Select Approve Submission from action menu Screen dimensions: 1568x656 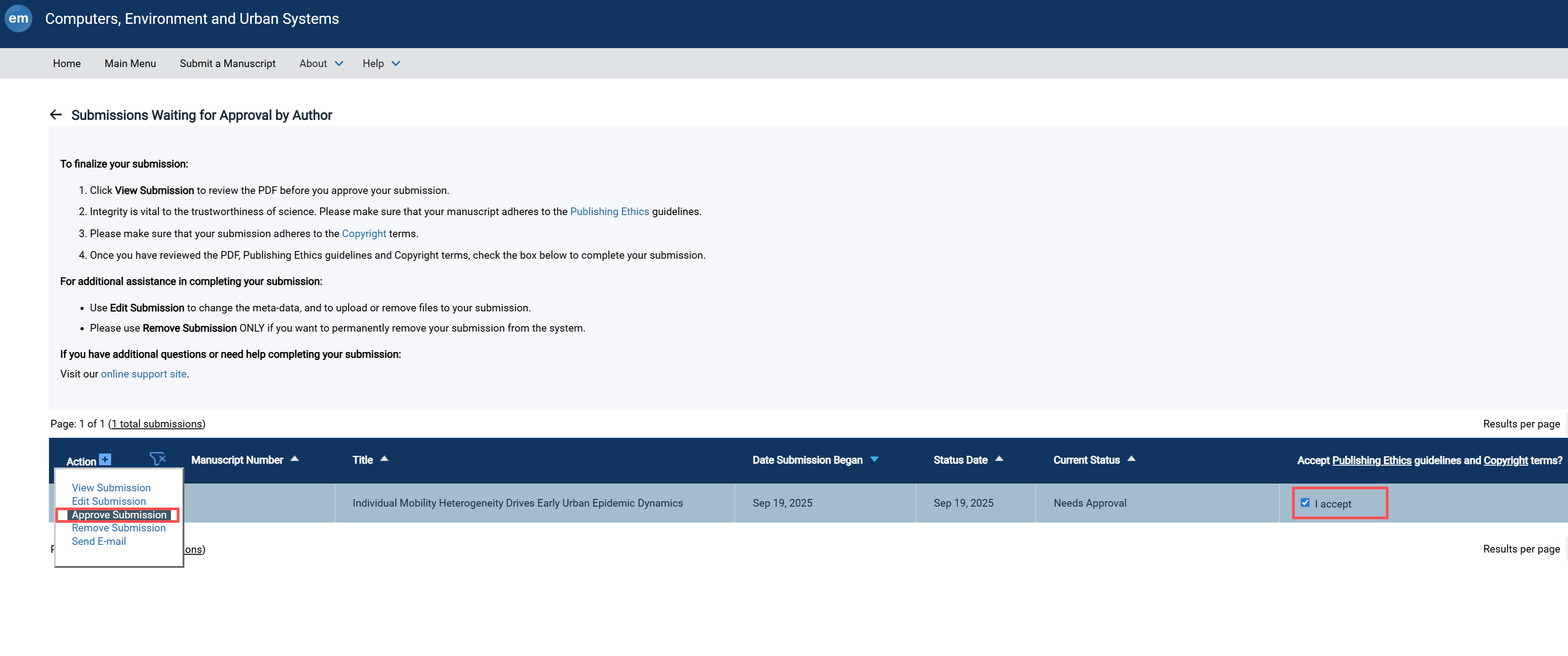tap(119, 515)
